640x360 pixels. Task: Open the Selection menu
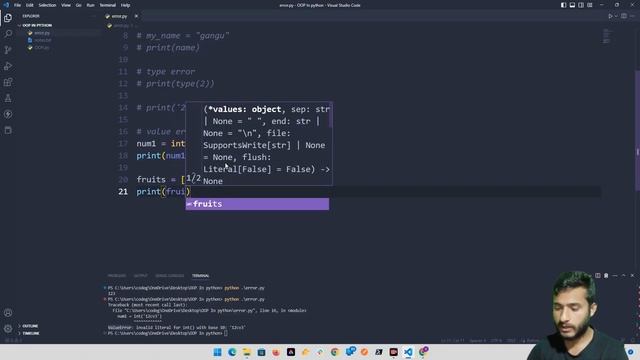coord(47,5)
